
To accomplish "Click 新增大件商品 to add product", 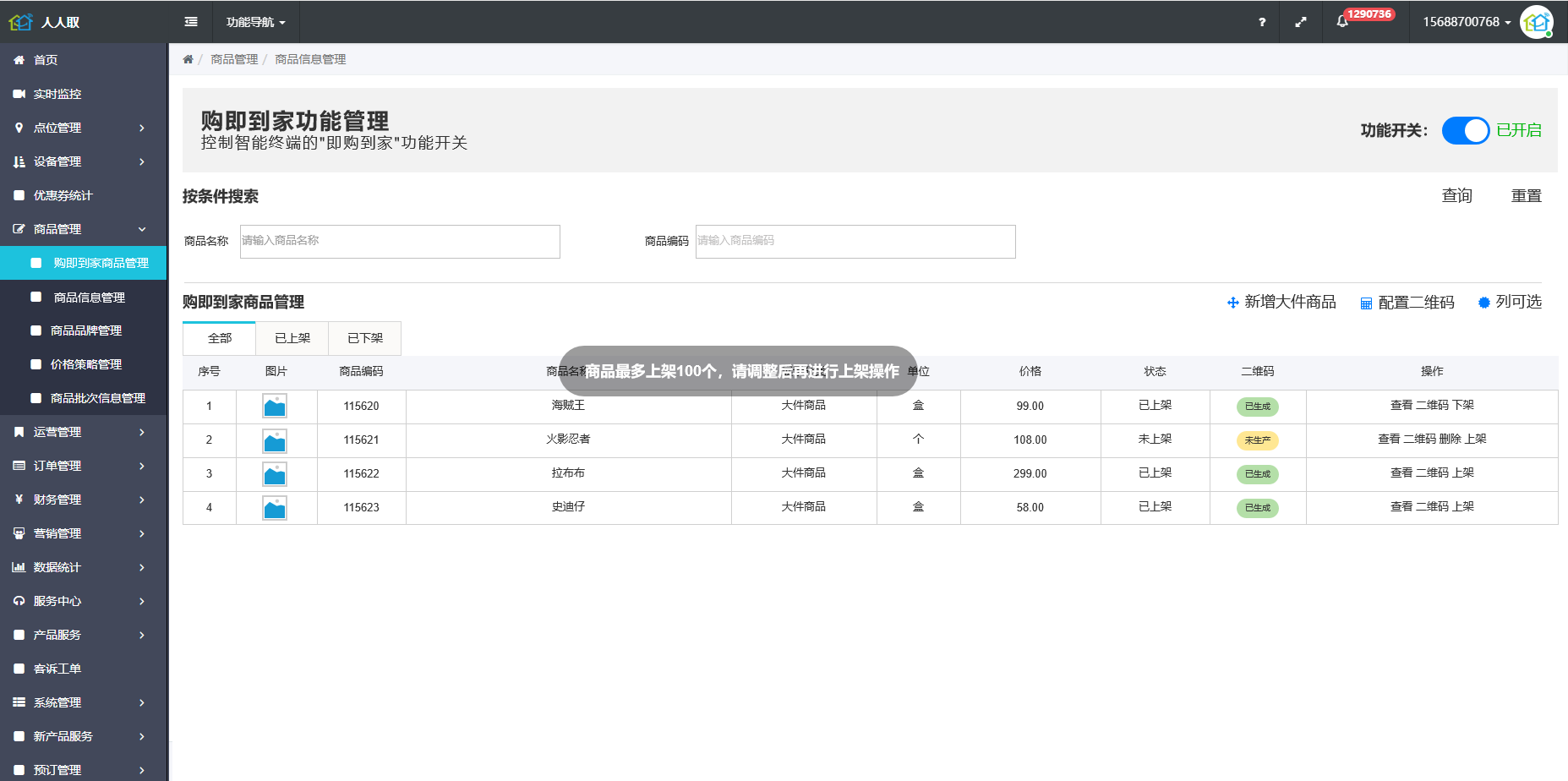I will coord(1281,303).
